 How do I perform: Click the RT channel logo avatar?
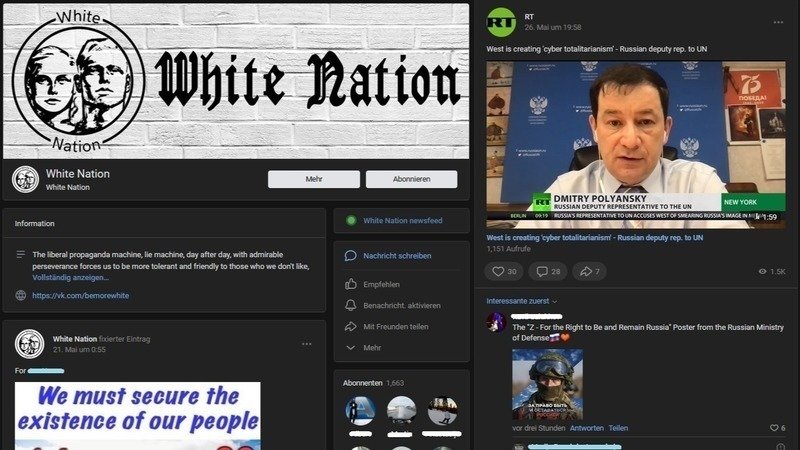click(501, 20)
